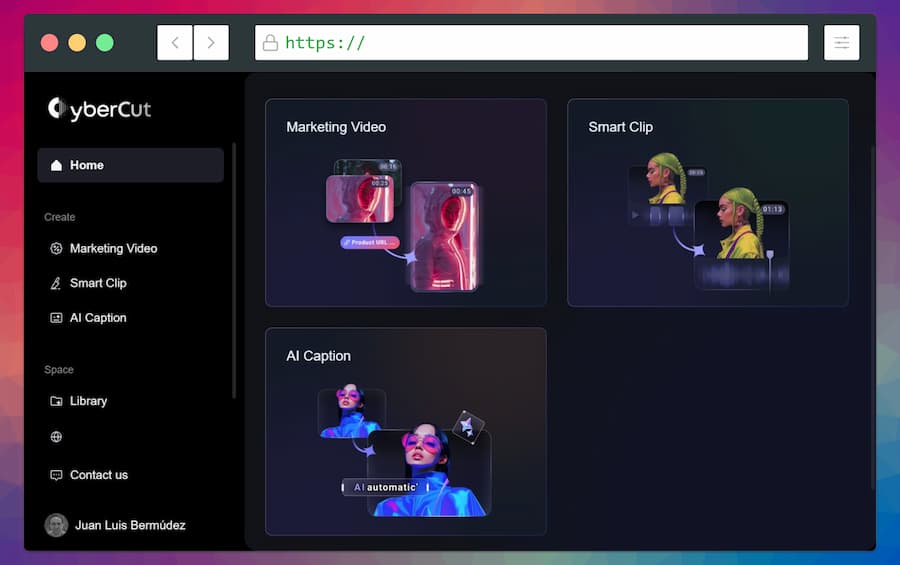
Task: Click the CyberCut logo
Action: [99, 109]
